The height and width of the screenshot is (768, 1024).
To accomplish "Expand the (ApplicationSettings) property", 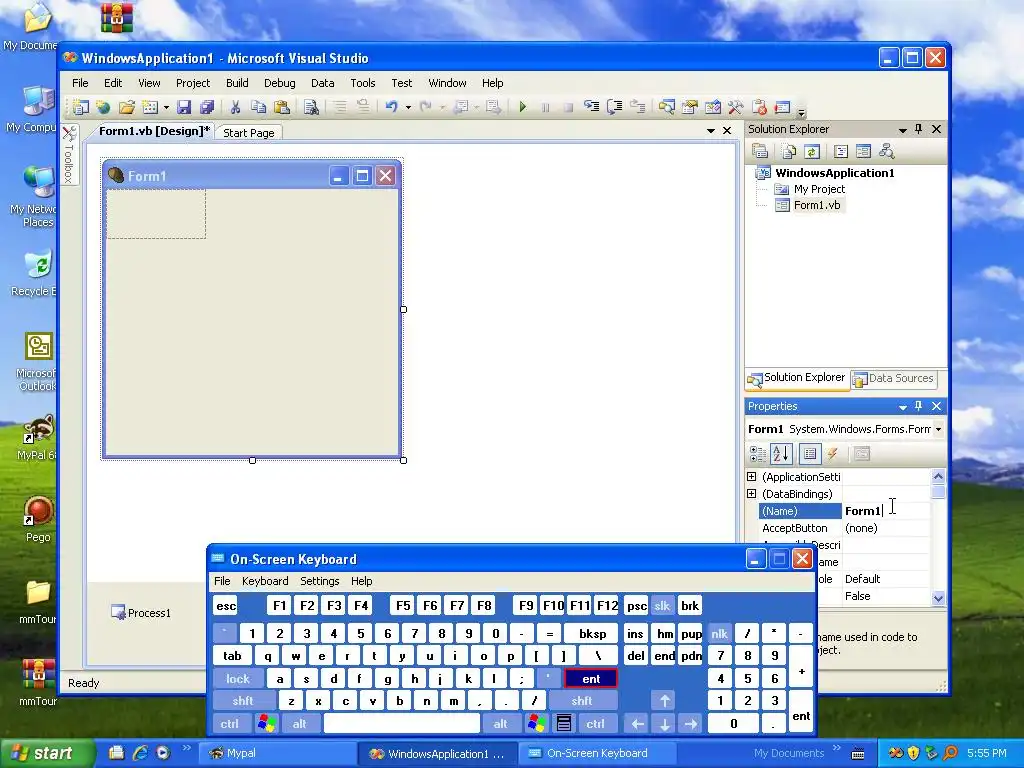I will tap(751, 477).
